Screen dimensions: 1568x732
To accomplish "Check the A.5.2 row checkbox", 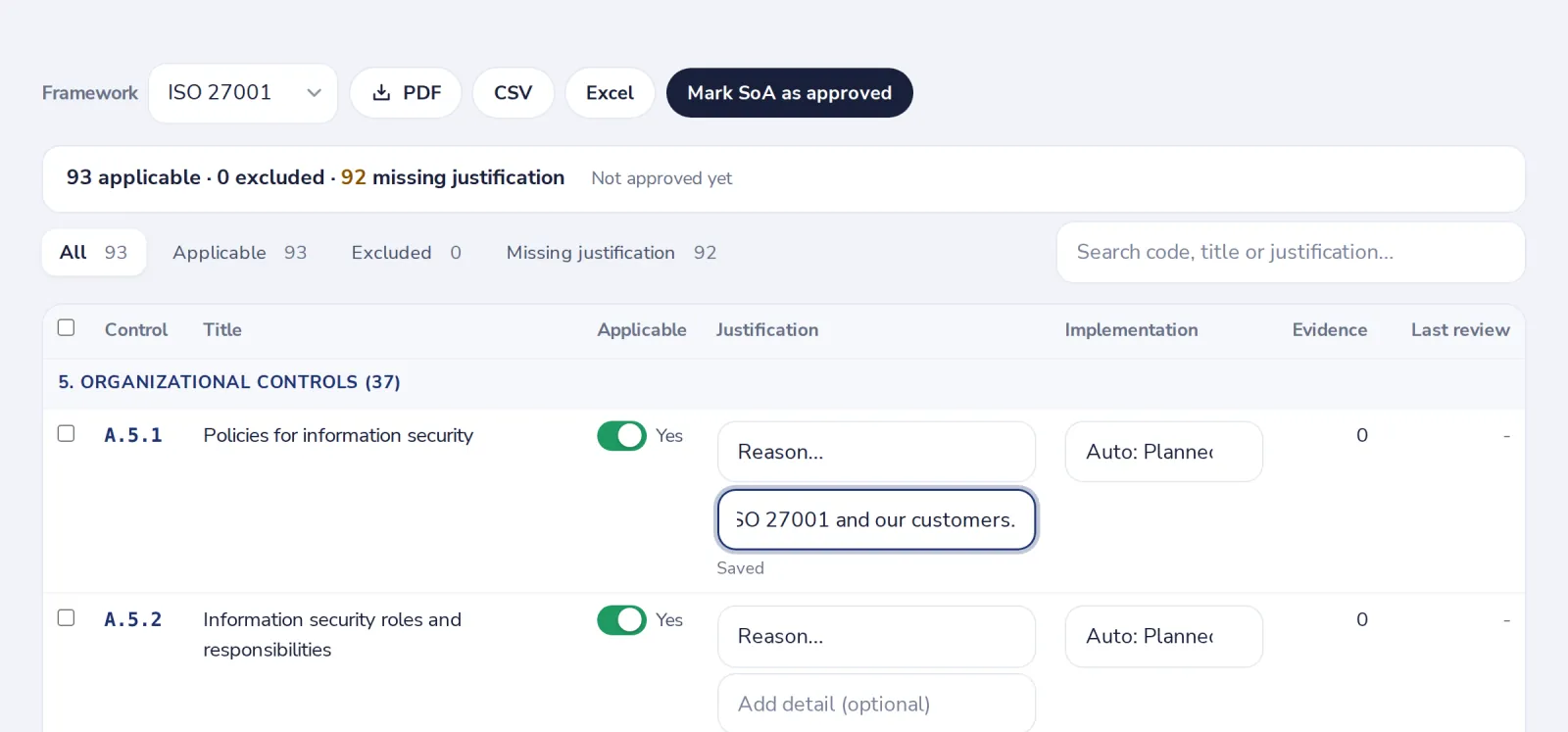I will [66, 617].
